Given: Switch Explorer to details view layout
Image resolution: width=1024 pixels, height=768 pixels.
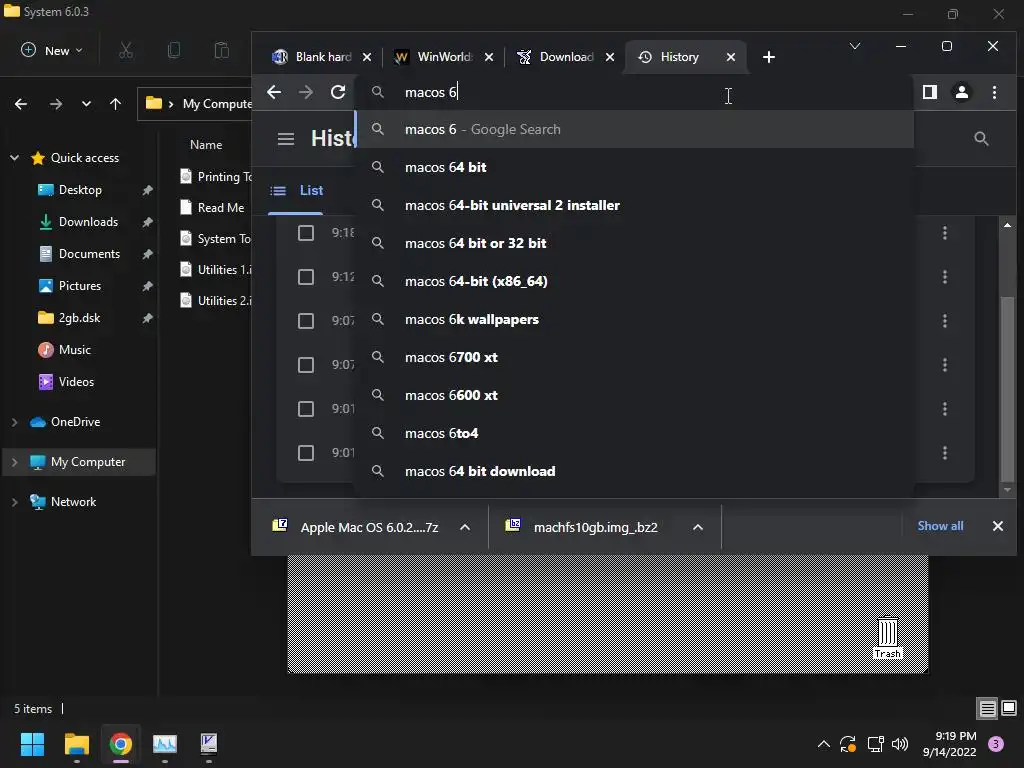Looking at the screenshot, I should point(987,708).
